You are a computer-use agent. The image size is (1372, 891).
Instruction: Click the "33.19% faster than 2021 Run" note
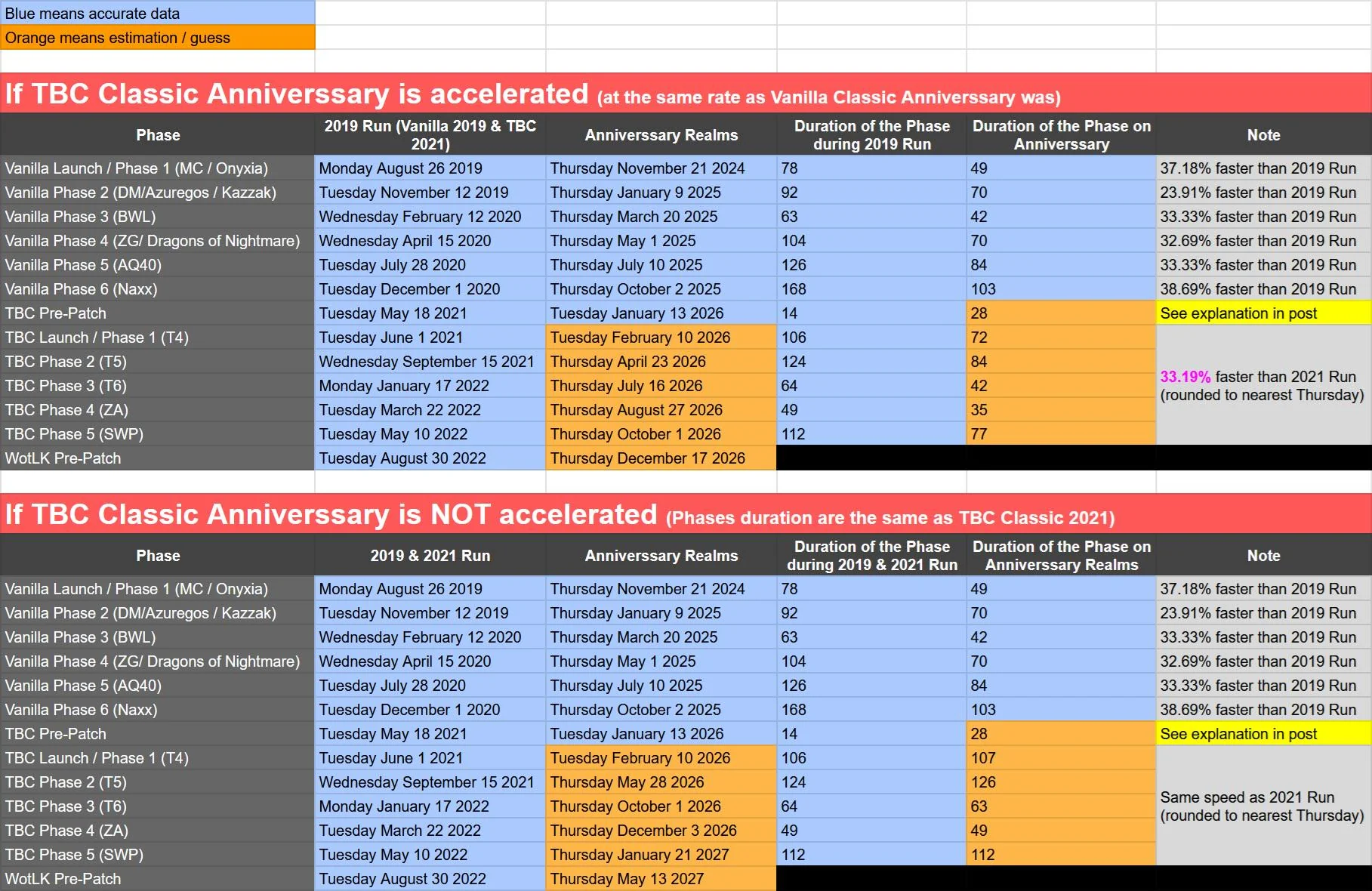tap(1263, 385)
